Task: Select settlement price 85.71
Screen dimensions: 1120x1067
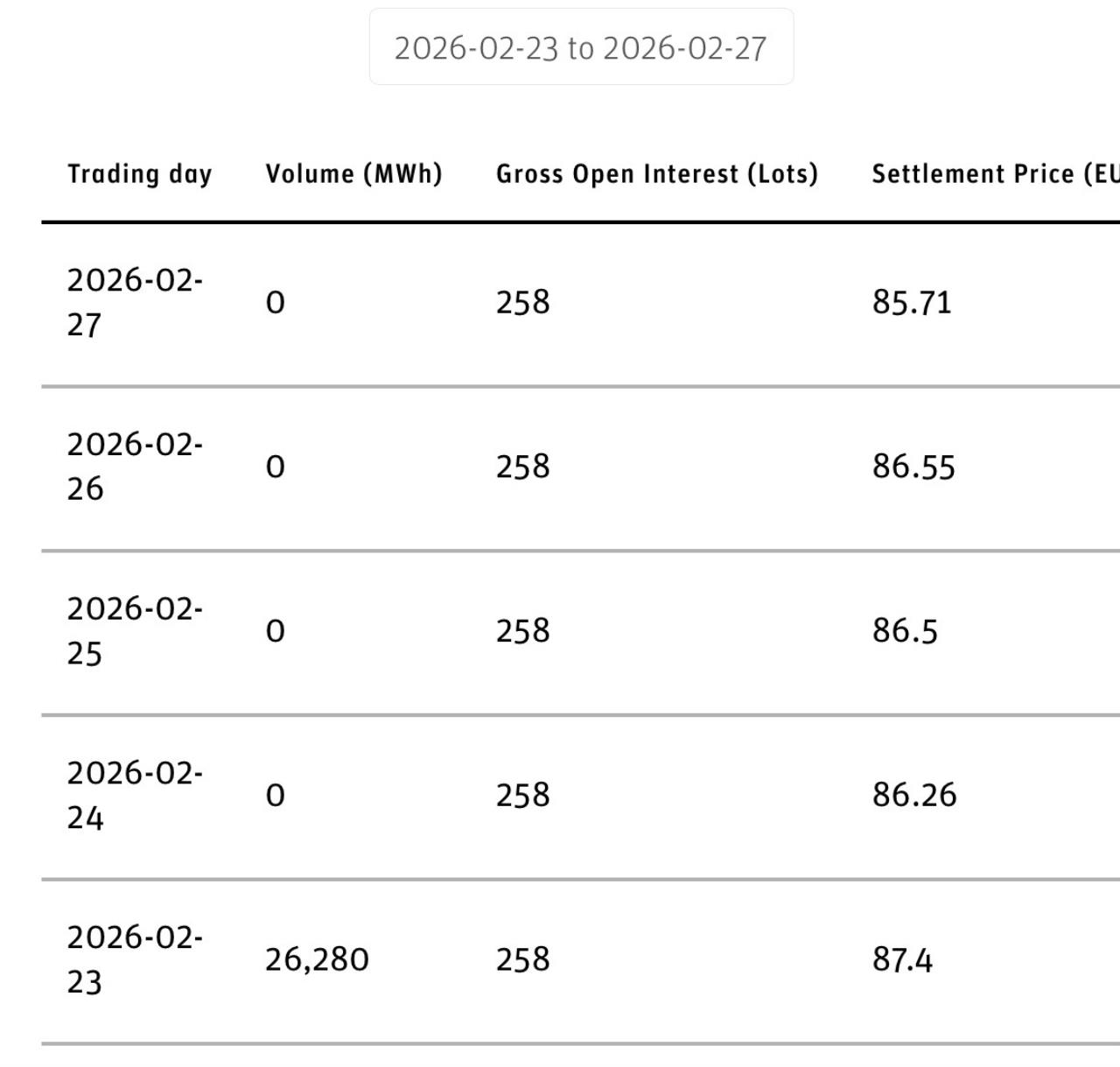Action: (x=911, y=302)
